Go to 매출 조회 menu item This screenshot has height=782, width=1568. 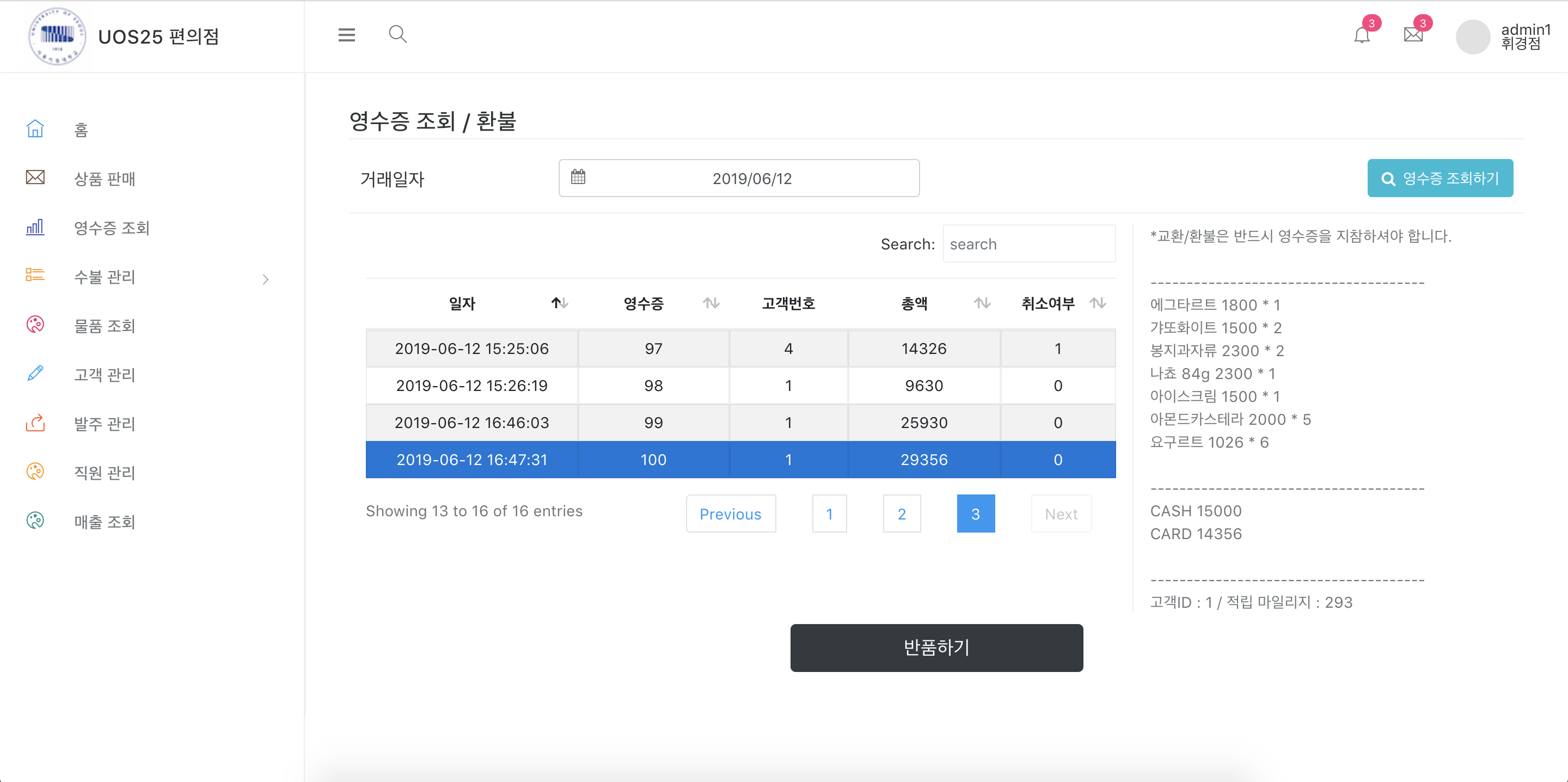click(104, 521)
